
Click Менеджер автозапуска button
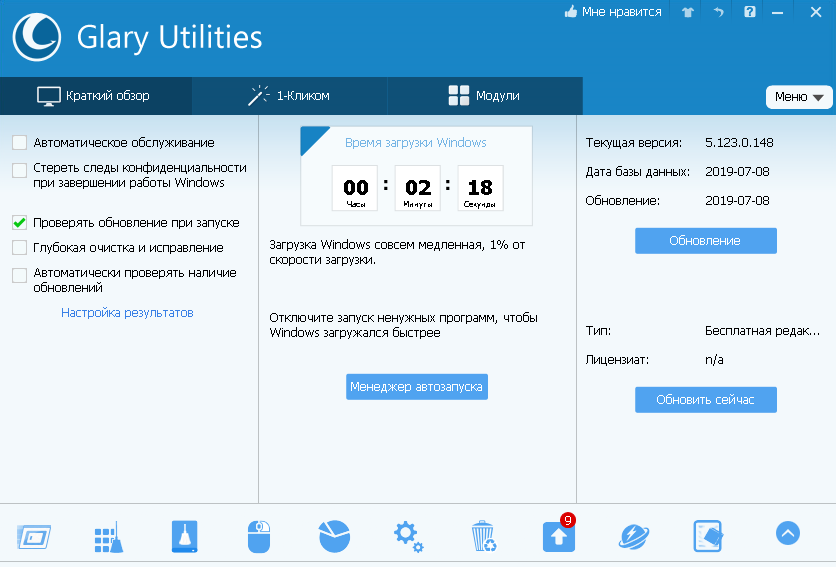click(417, 387)
